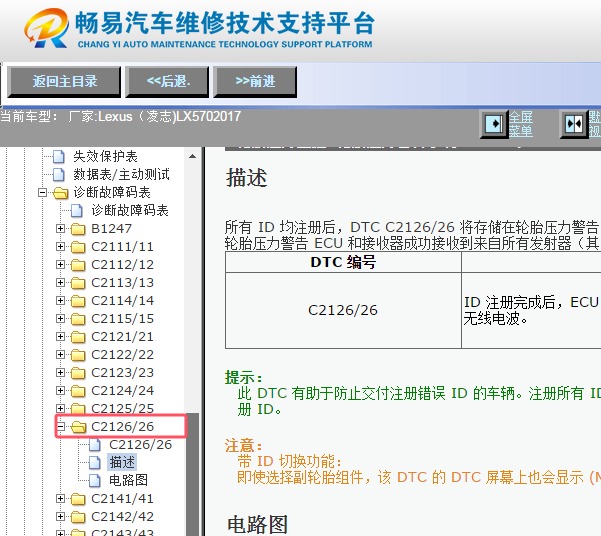Select the C2126/26 child document
The image size is (601, 536).
coord(140,444)
